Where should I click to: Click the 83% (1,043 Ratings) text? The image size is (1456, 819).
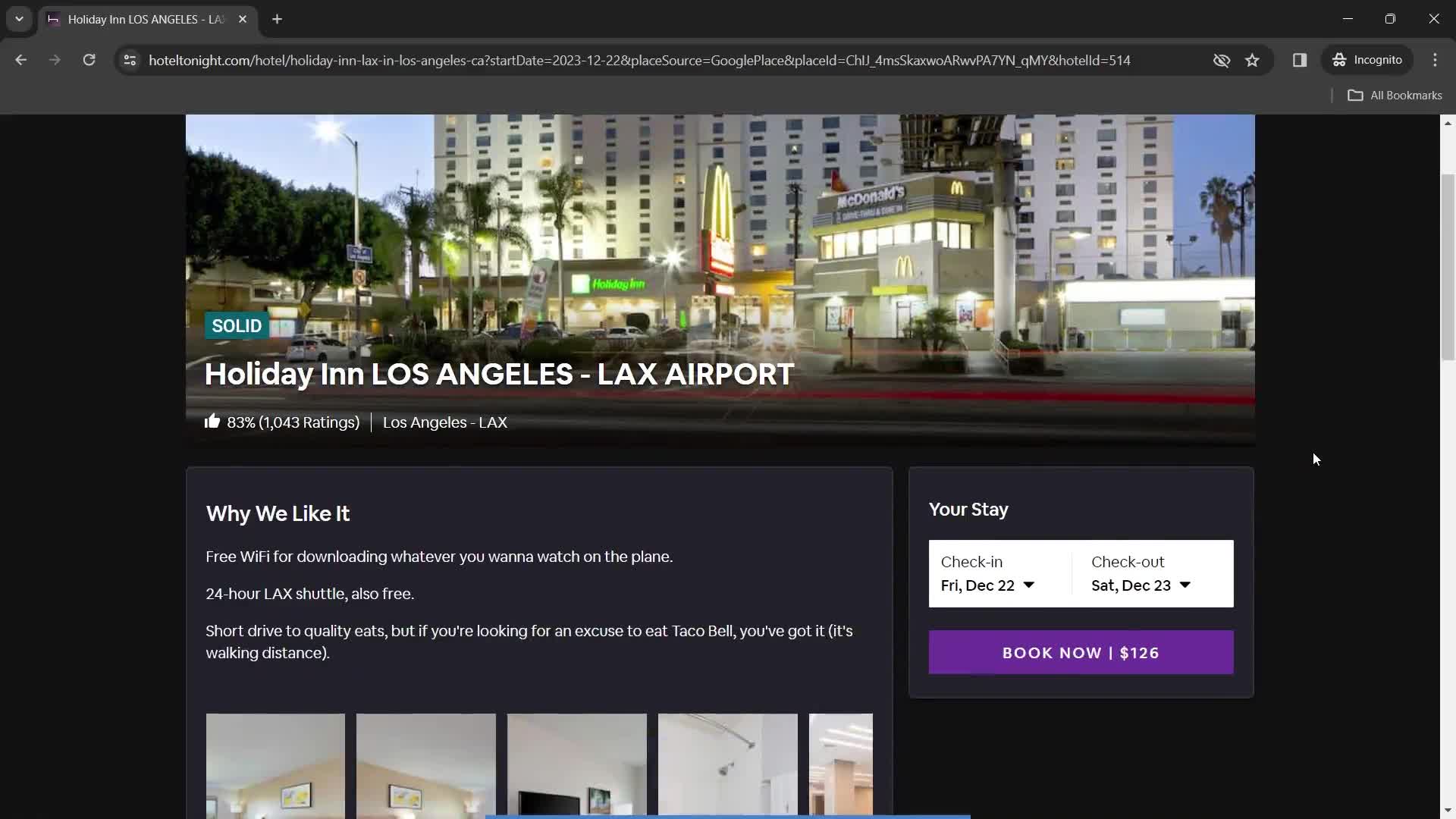click(x=293, y=422)
